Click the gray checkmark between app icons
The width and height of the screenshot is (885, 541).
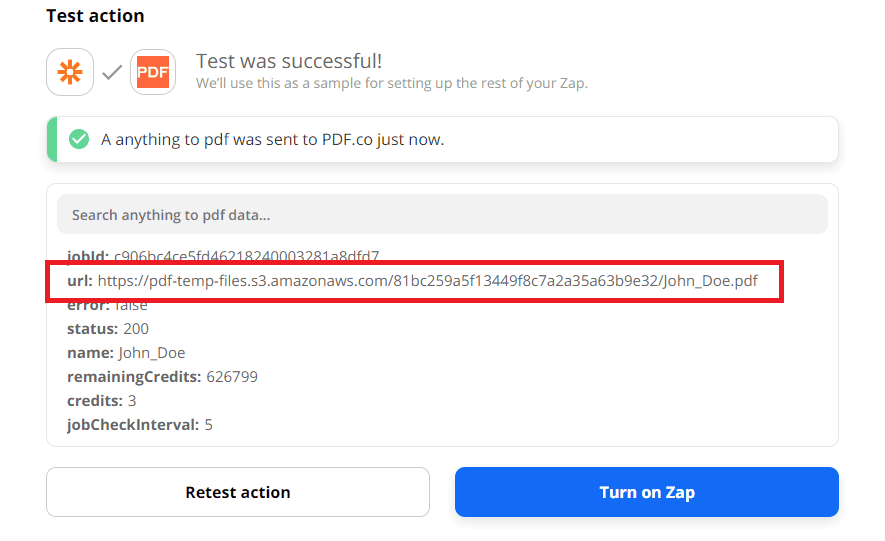[x=112, y=73]
